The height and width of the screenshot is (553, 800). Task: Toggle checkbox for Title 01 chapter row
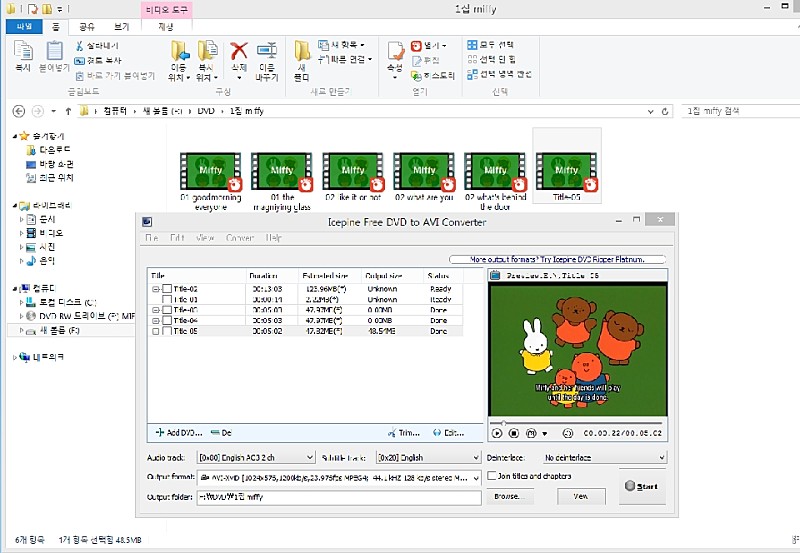pos(167,299)
